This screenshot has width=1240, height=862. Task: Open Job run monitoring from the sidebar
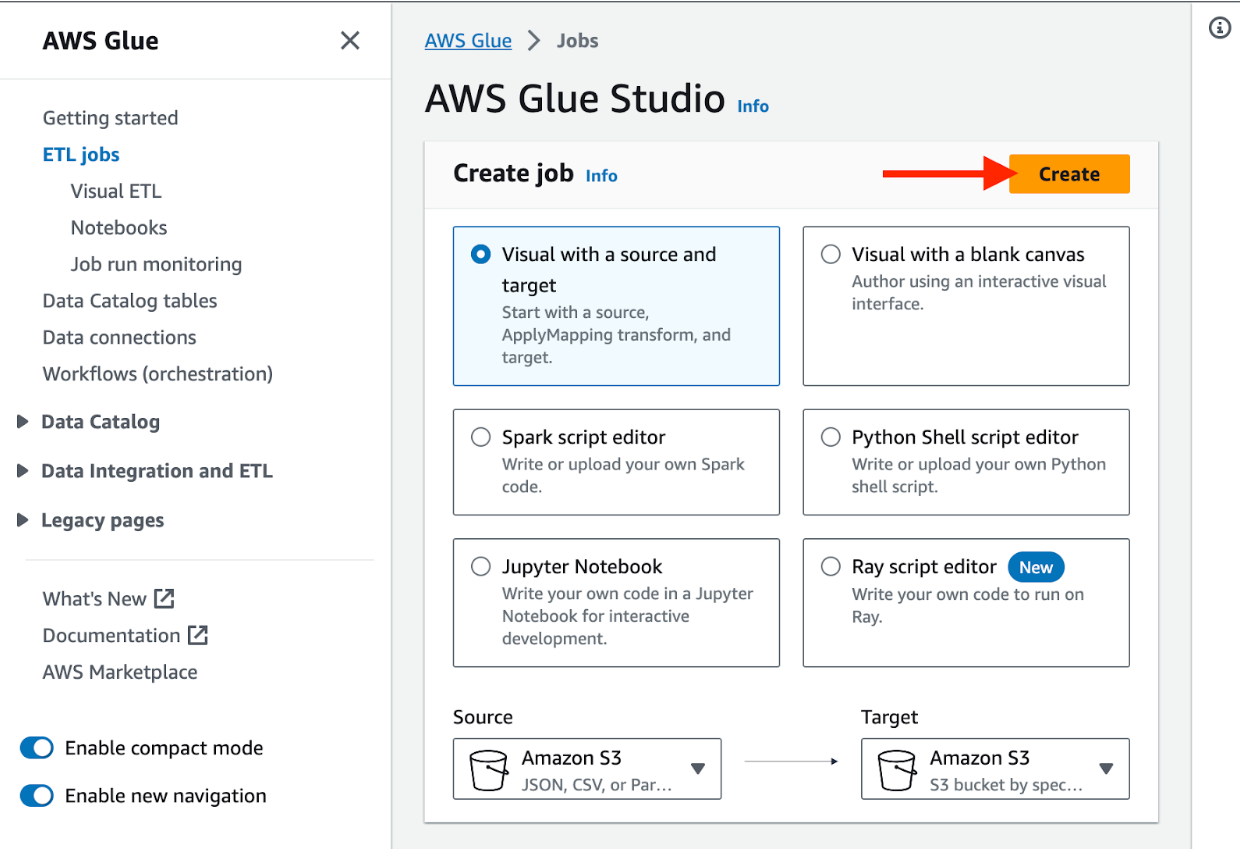tap(155, 264)
